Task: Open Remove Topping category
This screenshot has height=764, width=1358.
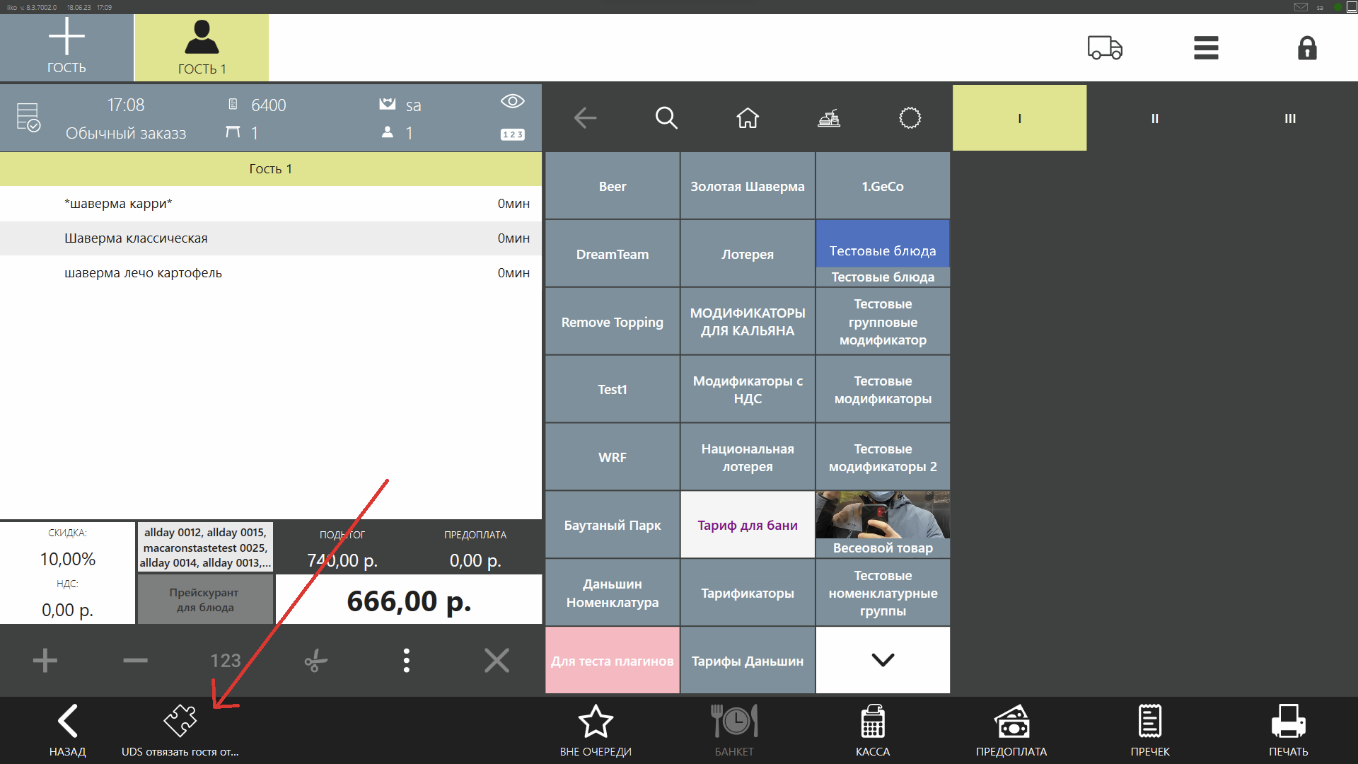Action: click(x=612, y=322)
